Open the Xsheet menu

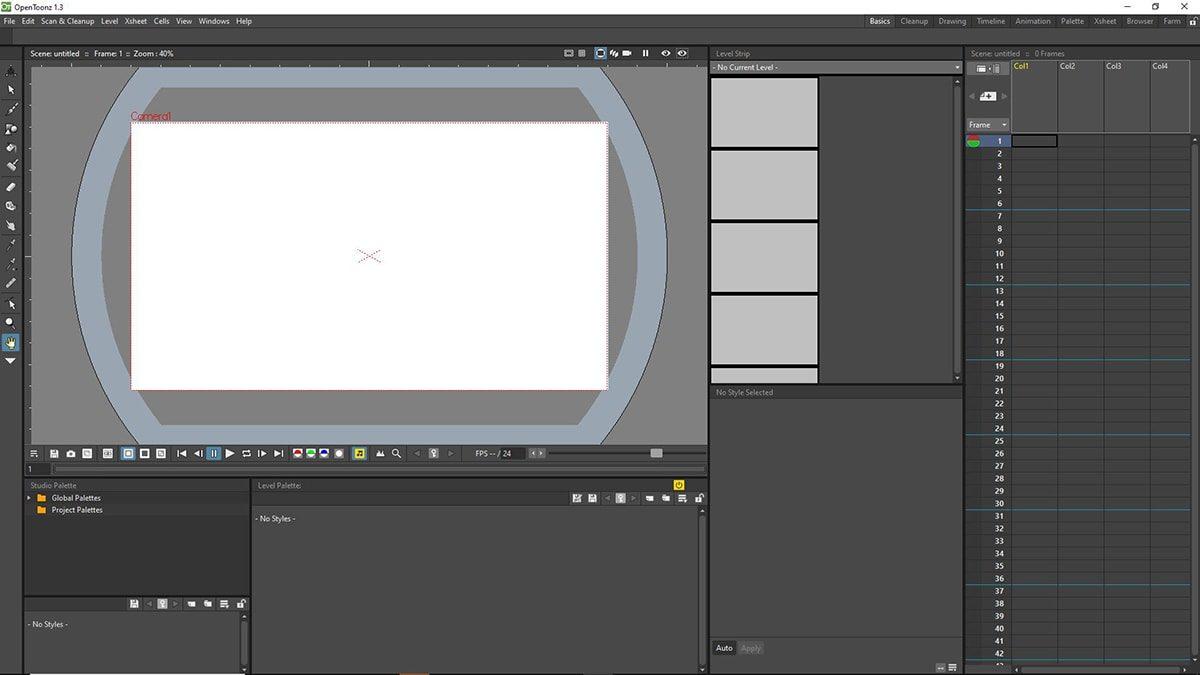point(135,20)
